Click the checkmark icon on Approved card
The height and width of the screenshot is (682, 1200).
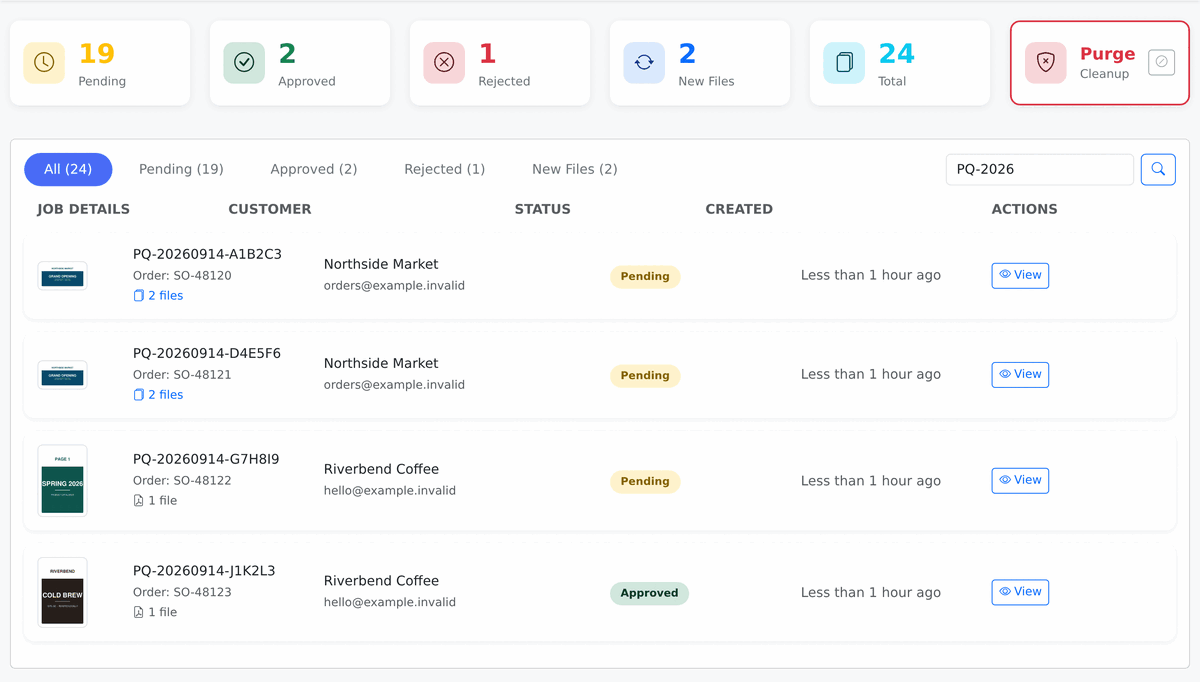(x=244, y=62)
